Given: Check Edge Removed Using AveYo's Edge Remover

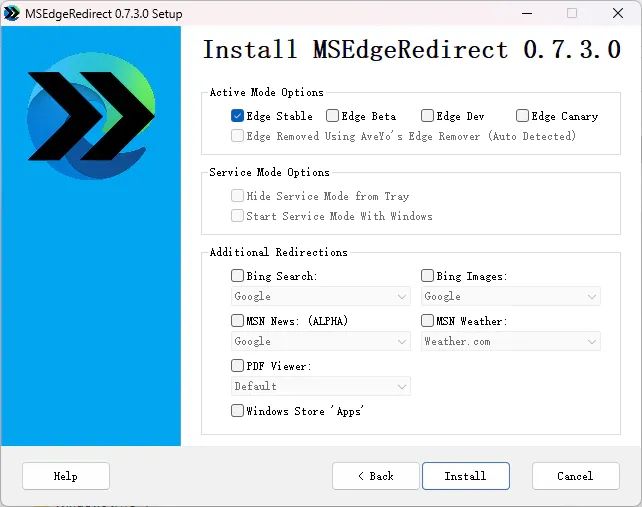Looking at the screenshot, I should 237,136.
